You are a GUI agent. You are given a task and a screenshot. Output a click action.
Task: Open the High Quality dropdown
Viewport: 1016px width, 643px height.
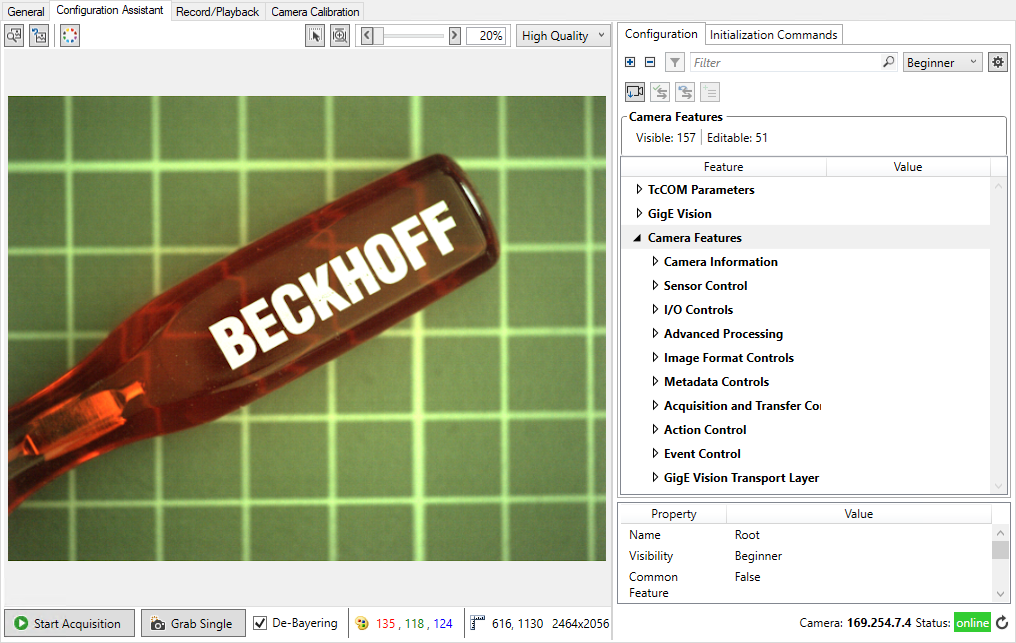[563, 36]
